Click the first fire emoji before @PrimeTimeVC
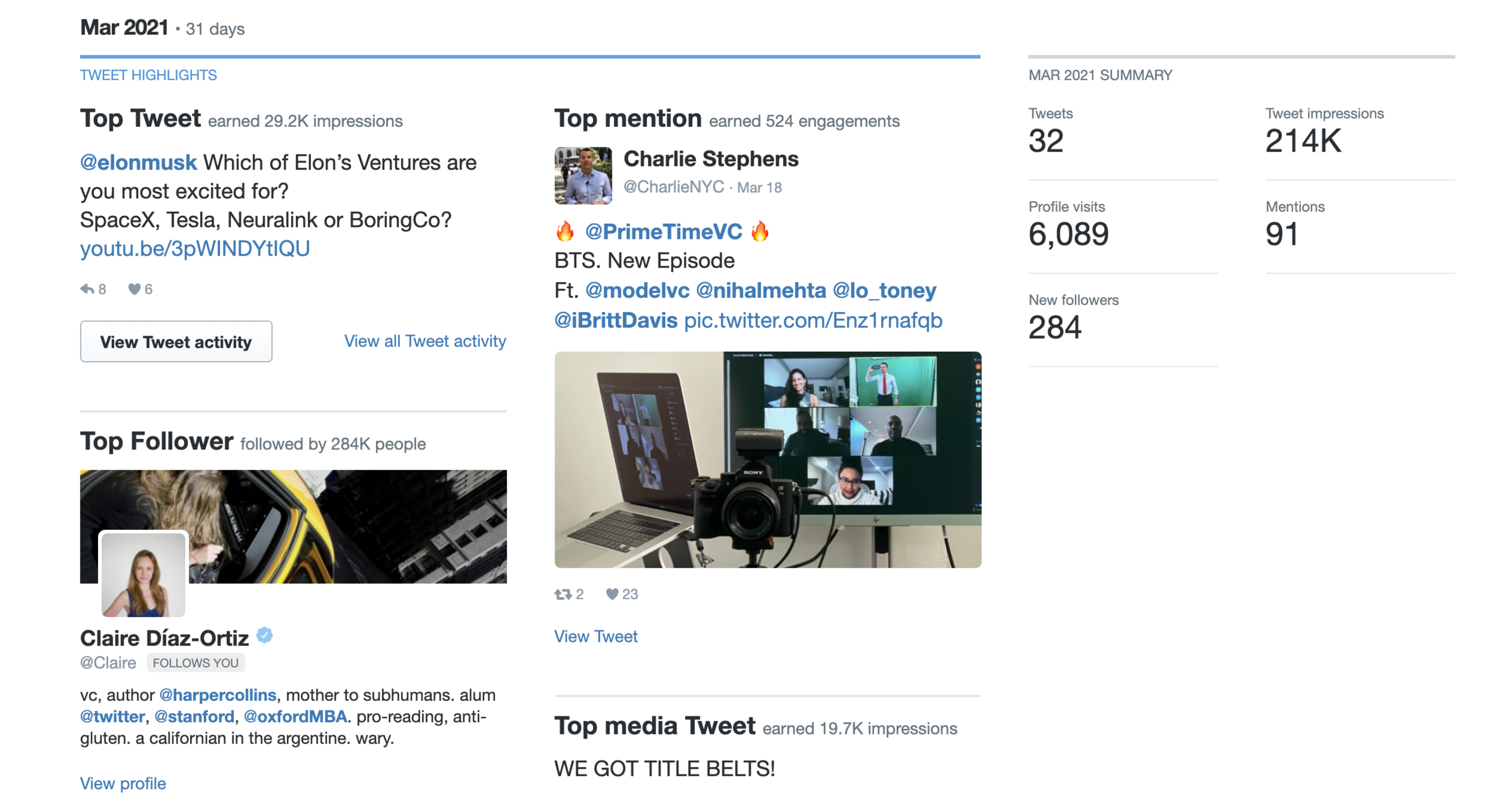The image size is (1491, 812). click(x=565, y=232)
